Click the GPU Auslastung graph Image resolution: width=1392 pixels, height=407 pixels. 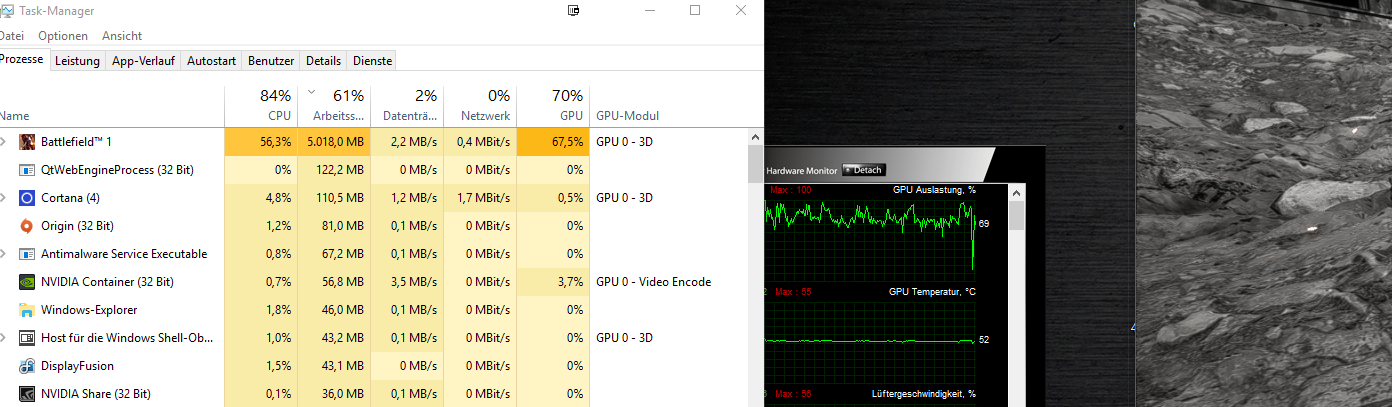pos(869,237)
